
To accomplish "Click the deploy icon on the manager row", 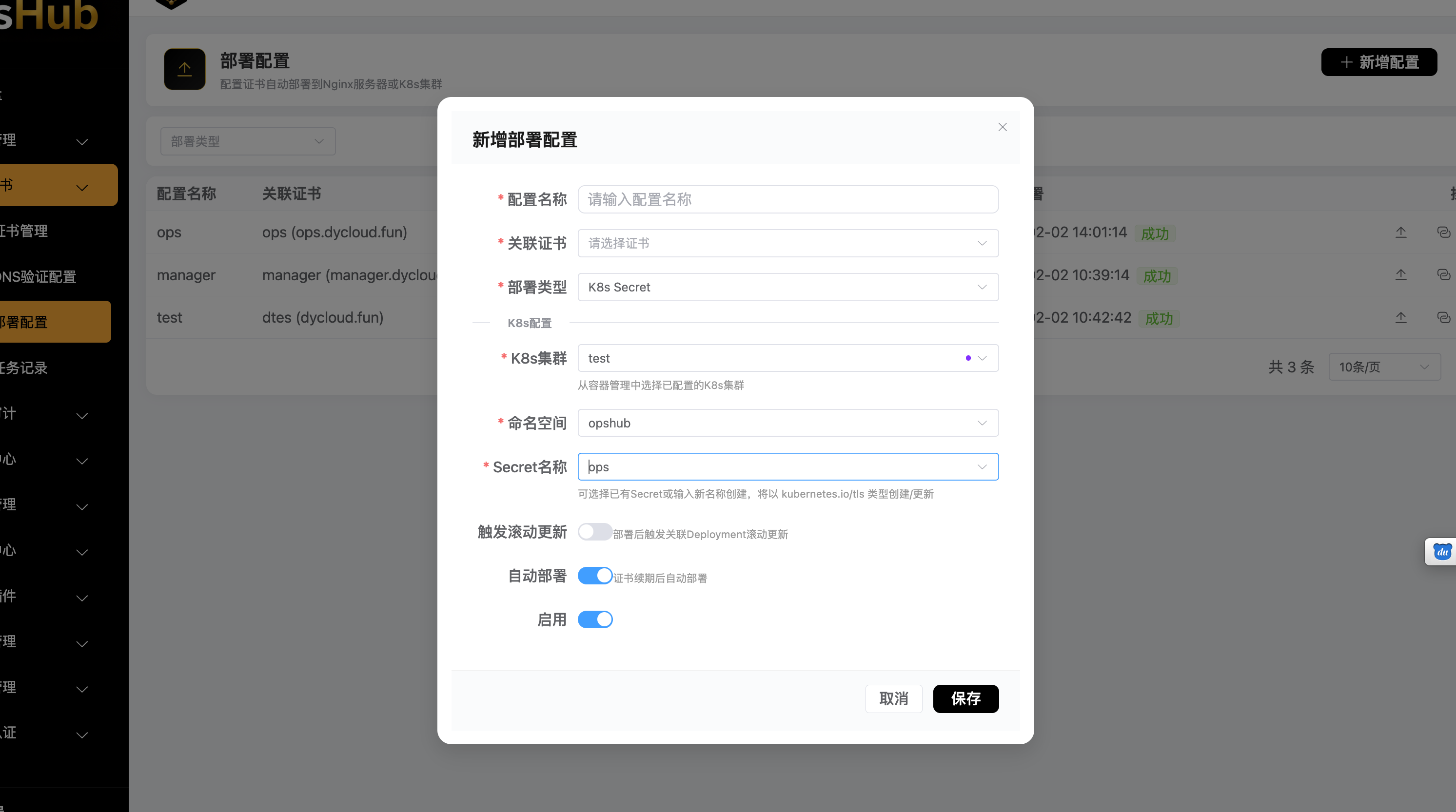I will (1401, 274).
